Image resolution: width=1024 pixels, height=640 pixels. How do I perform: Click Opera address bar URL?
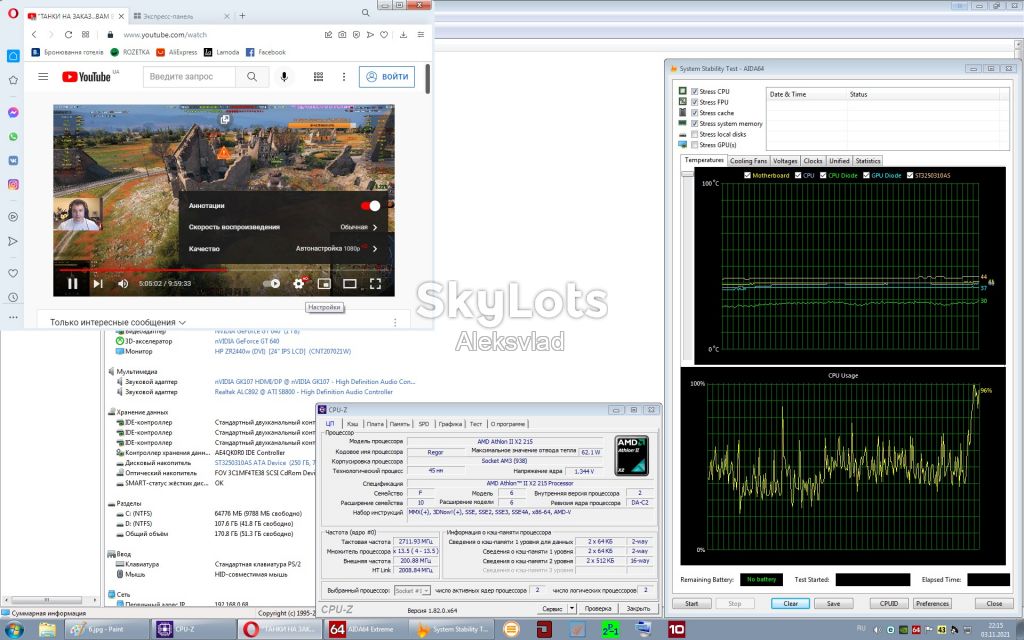[165, 35]
